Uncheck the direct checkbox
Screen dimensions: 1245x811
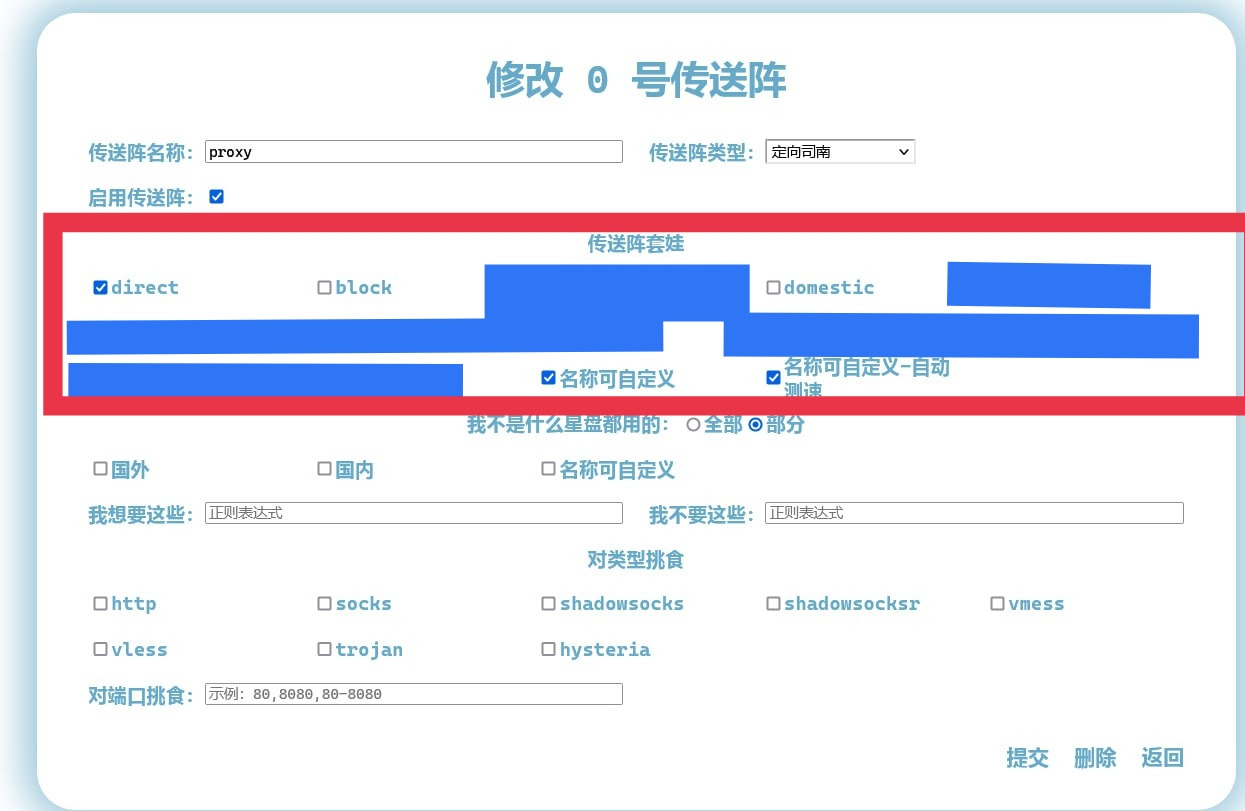(x=100, y=288)
